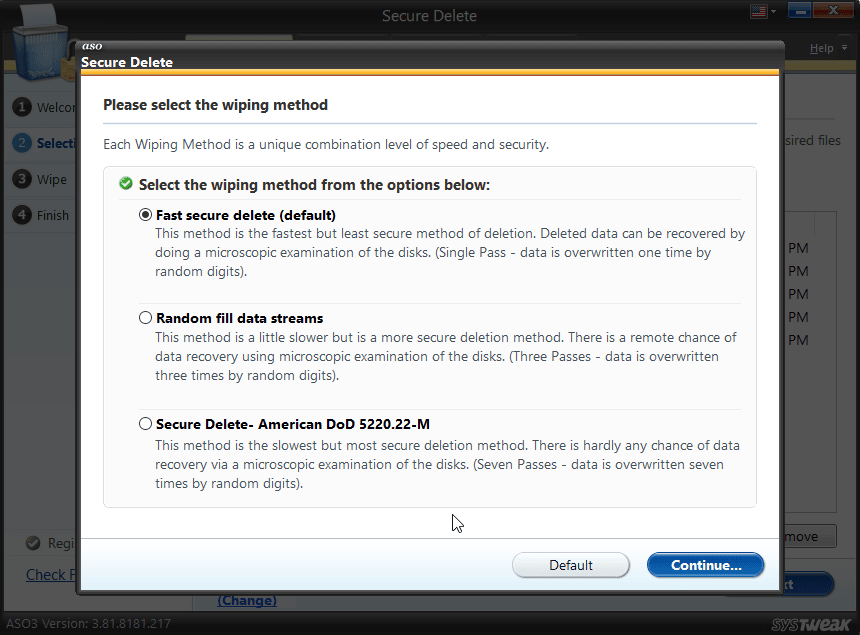Click the Finish step number icon
Screen dimensions: 860x635
tap(22, 215)
